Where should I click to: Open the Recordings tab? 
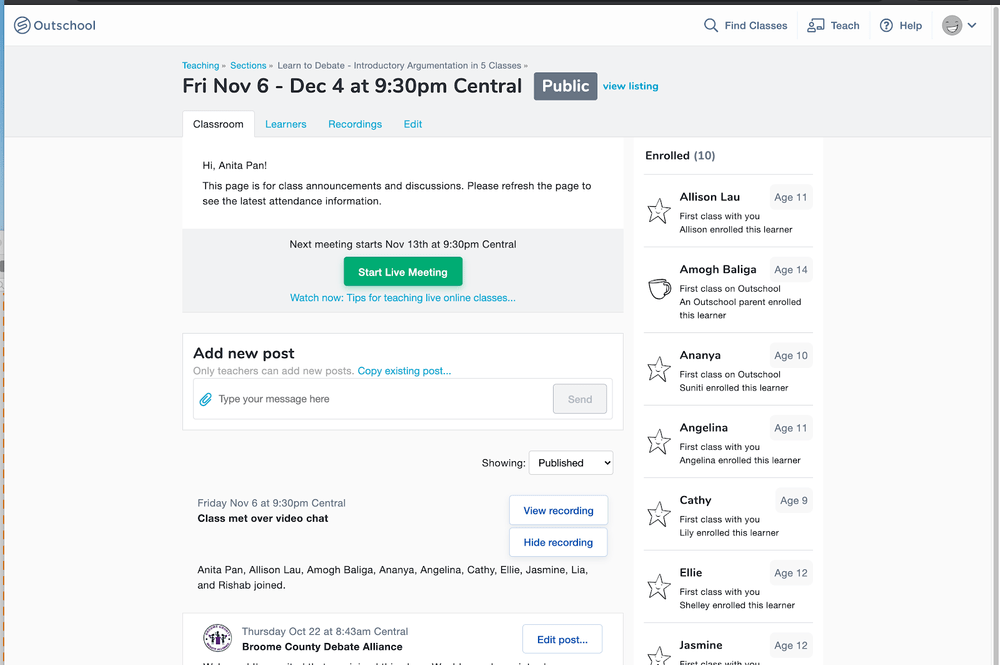pos(355,124)
